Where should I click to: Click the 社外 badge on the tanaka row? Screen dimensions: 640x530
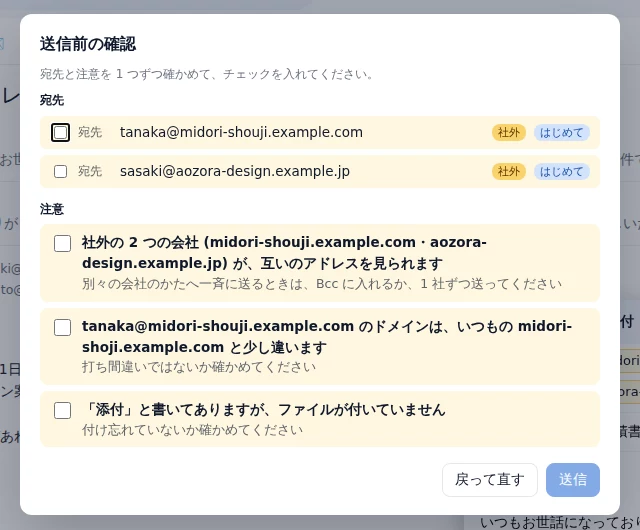point(509,133)
